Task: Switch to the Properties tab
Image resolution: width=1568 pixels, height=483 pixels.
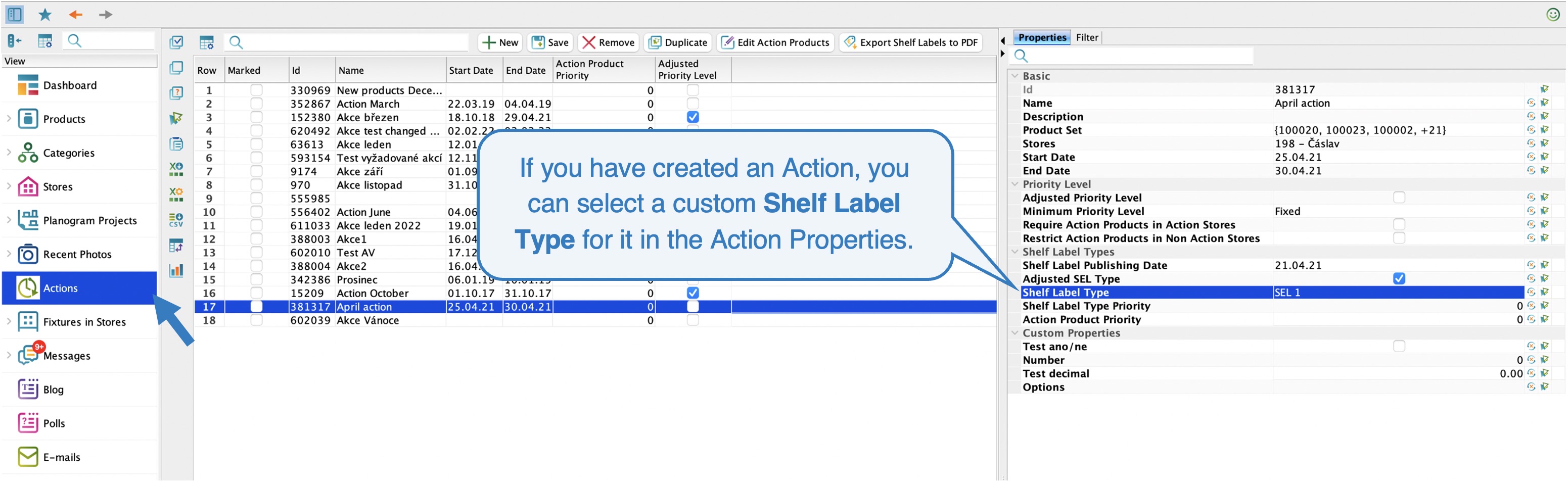Action: tap(1041, 38)
